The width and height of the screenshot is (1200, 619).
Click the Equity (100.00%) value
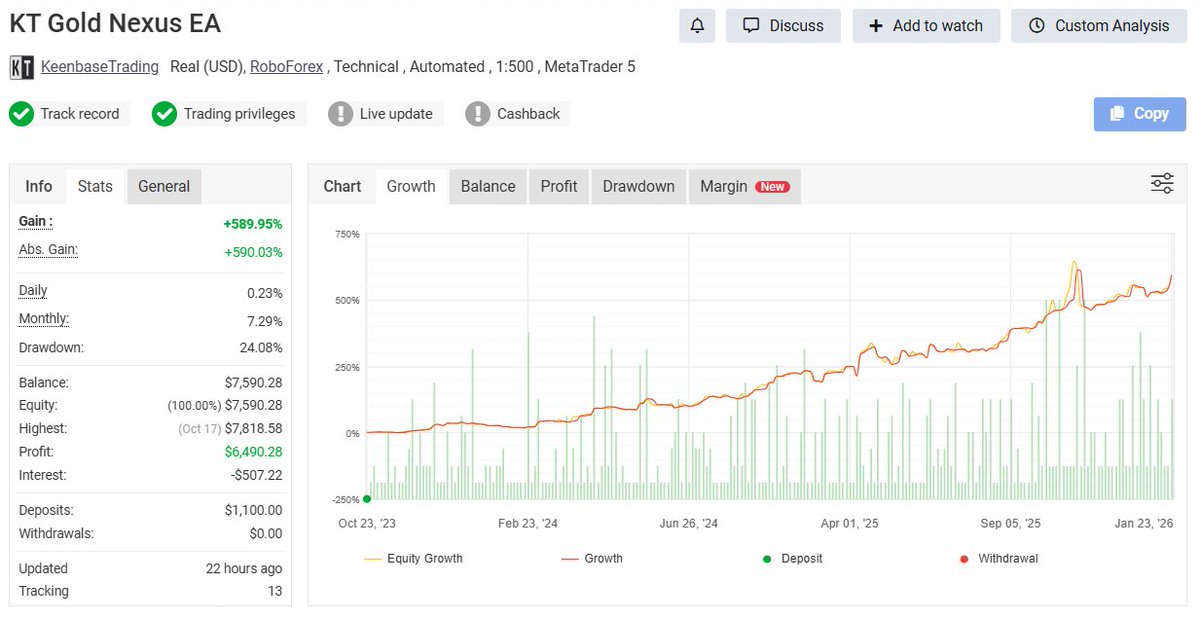(x=225, y=405)
